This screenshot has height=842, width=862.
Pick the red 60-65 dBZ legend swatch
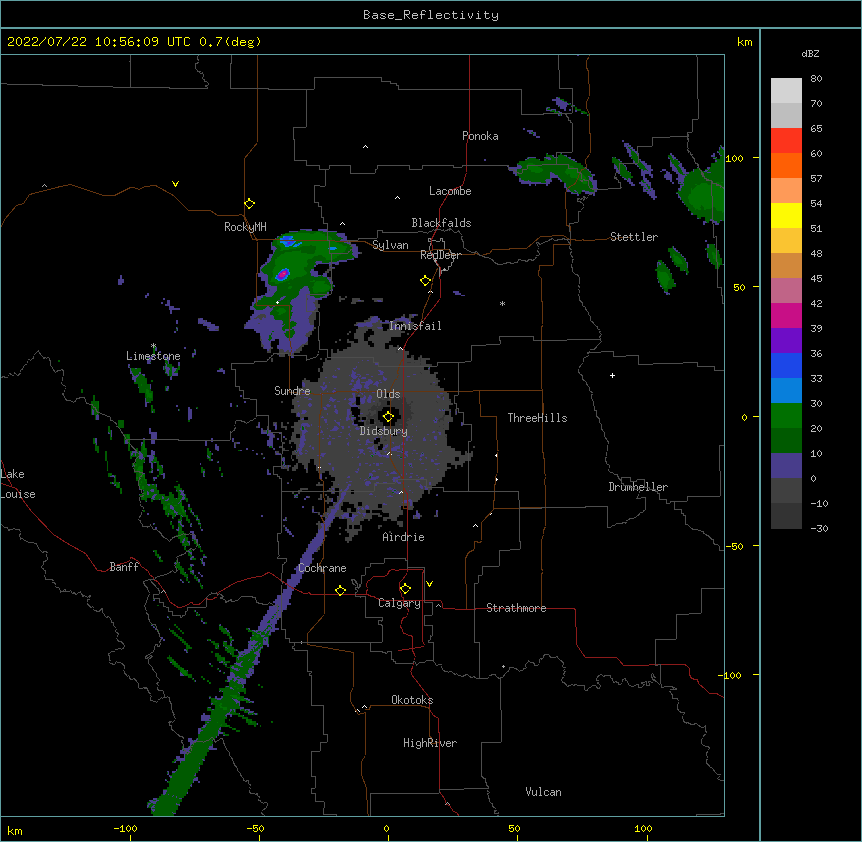point(786,140)
